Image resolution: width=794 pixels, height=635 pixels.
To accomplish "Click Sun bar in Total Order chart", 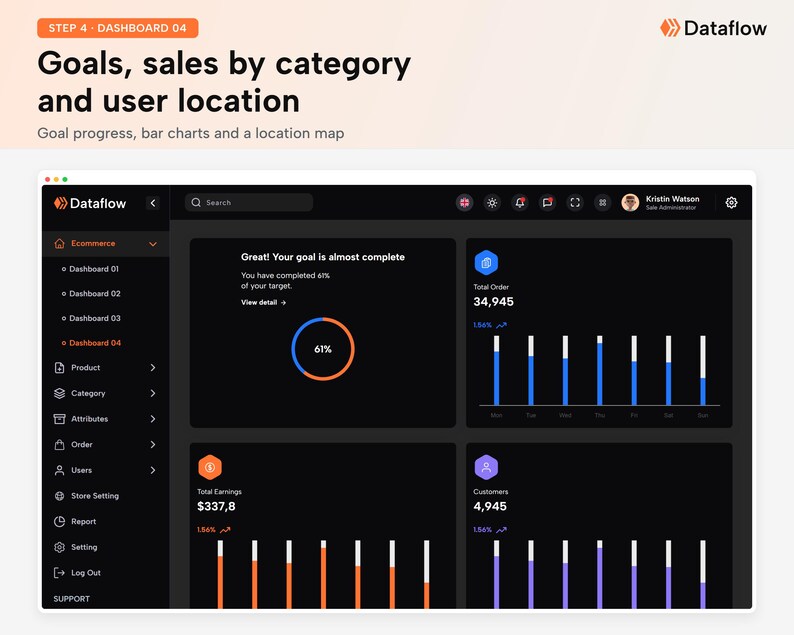I will pos(703,370).
